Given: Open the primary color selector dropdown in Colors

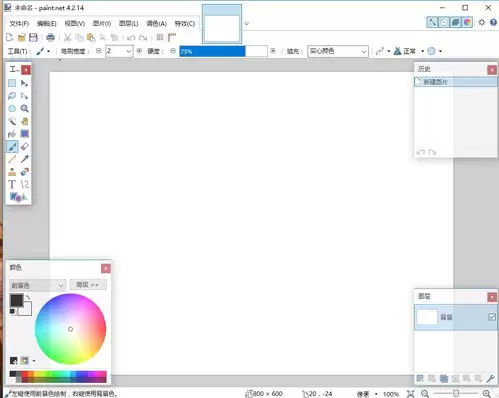Looking at the screenshot, I should (38, 285).
